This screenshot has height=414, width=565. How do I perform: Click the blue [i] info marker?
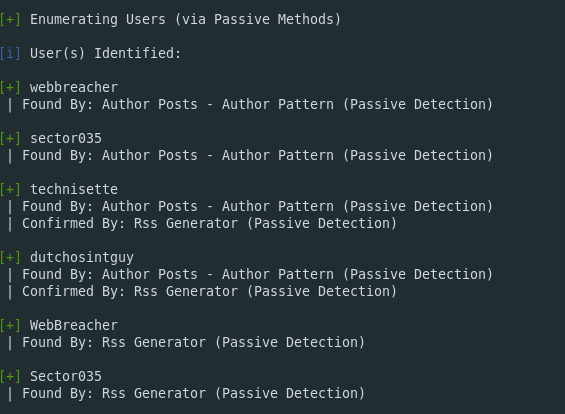click(x=10, y=54)
